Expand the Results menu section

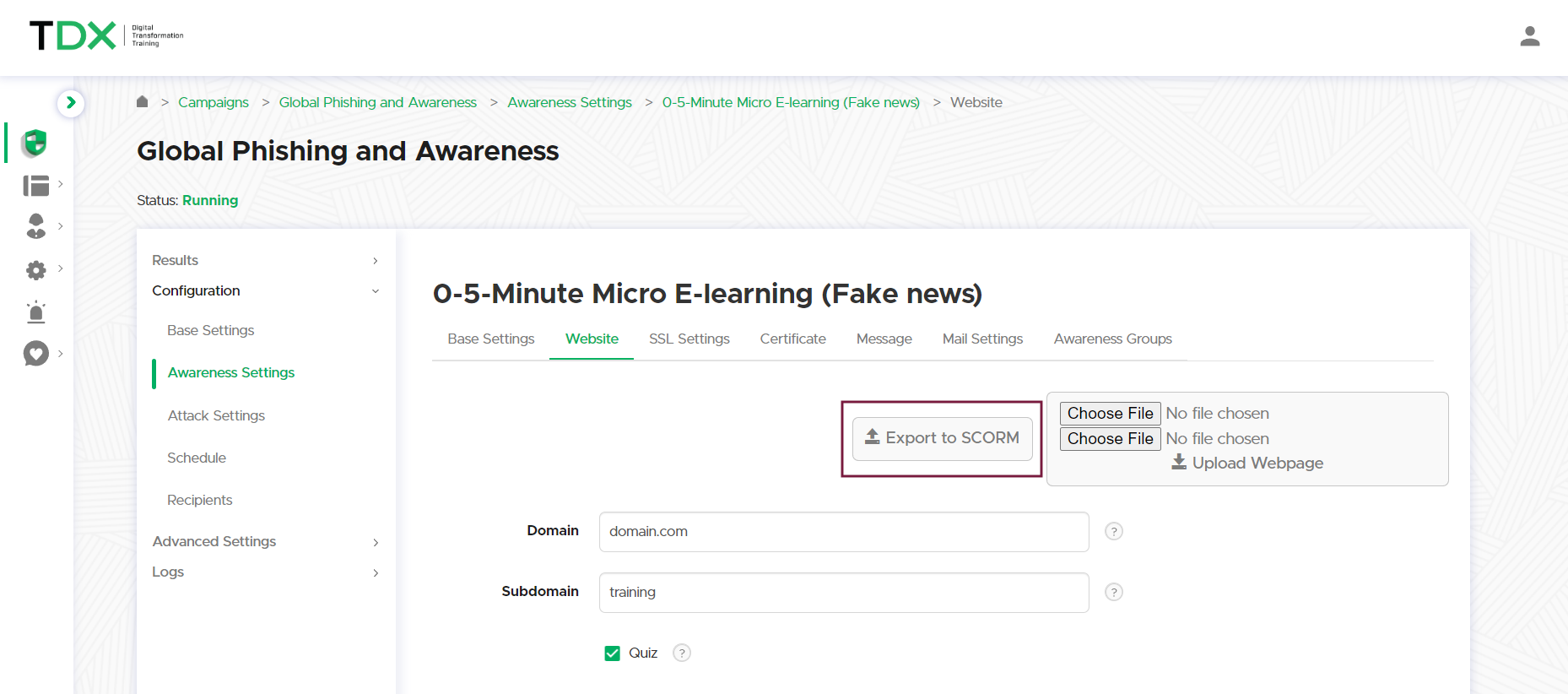pyautogui.click(x=265, y=260)
